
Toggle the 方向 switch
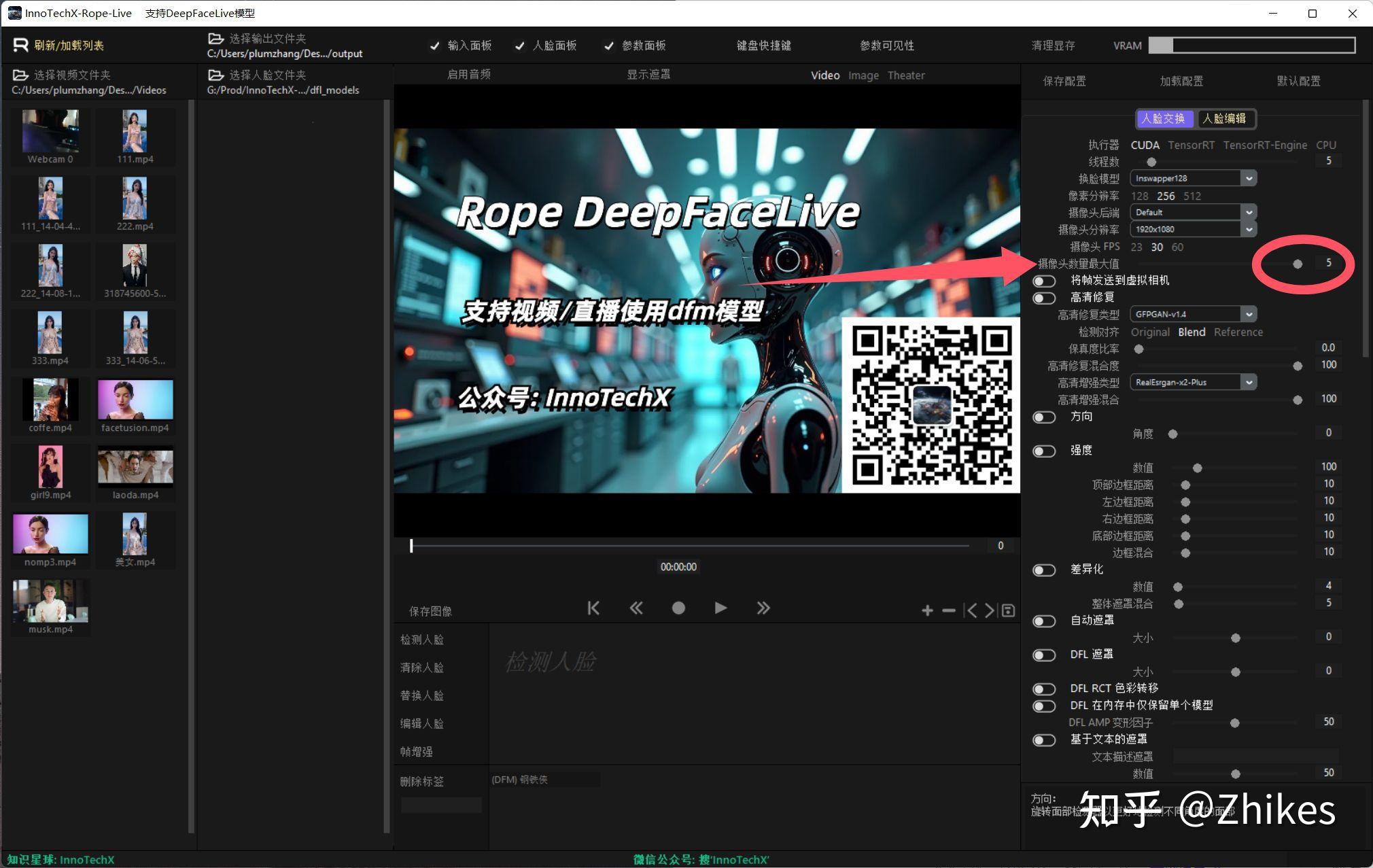coord(1044,417)
